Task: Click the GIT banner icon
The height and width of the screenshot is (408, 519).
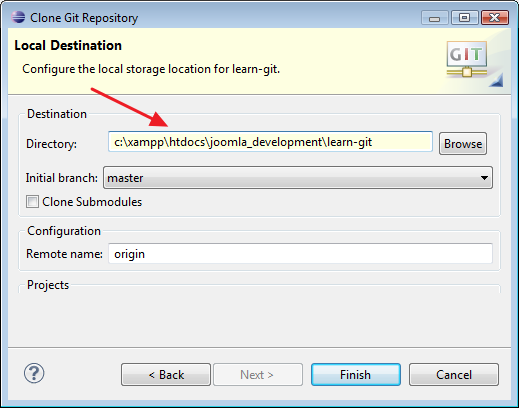Action: tap(467, 59)
